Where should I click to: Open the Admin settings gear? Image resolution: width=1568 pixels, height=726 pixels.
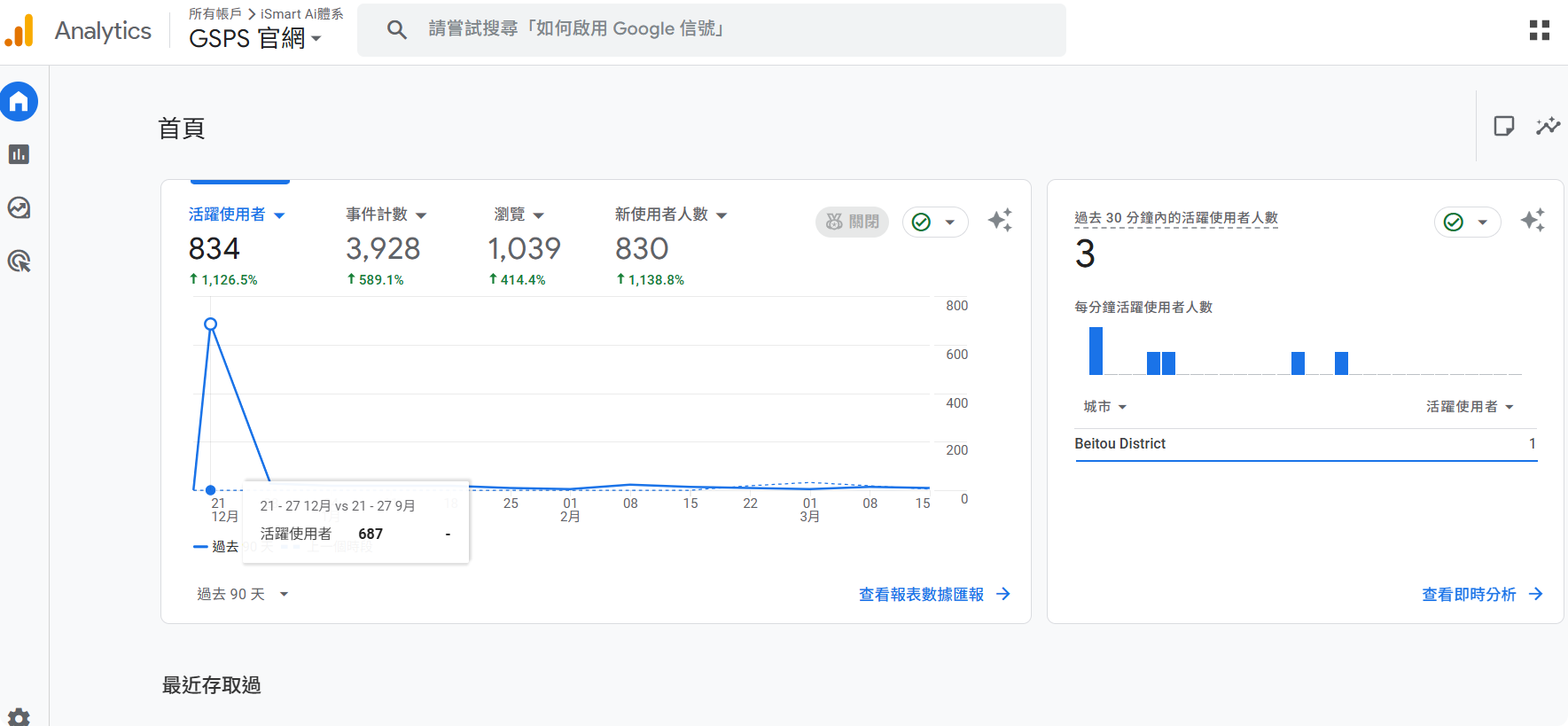click(x=19, y=716)
